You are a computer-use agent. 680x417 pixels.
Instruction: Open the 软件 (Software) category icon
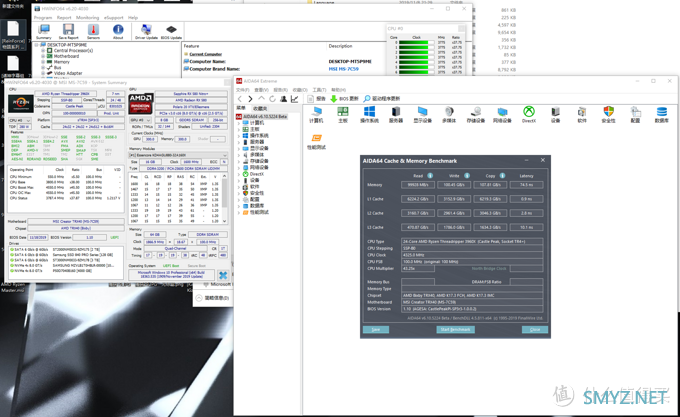[x=582, y=114]
